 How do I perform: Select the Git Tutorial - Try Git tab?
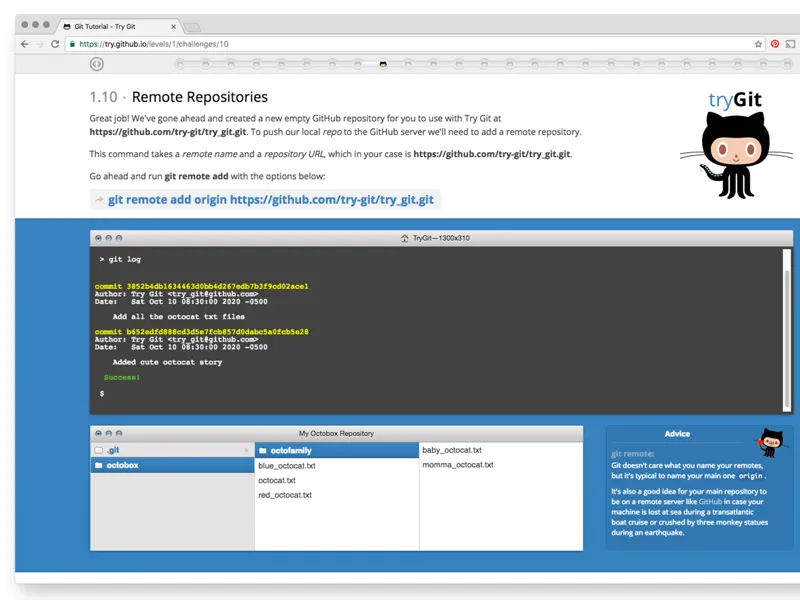click(x=118, y=27)
